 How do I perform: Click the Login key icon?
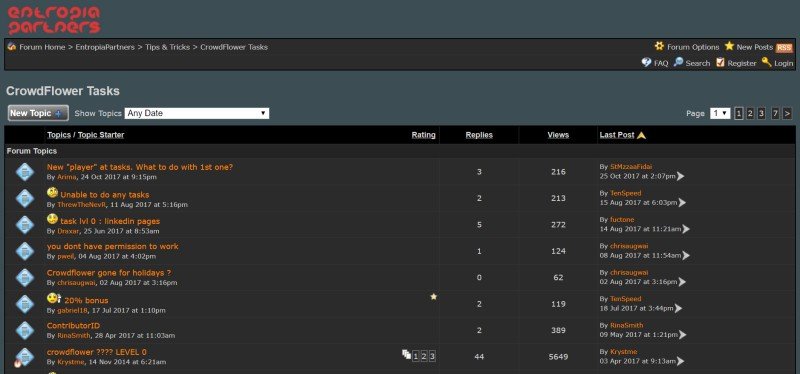tap(766, 62)
